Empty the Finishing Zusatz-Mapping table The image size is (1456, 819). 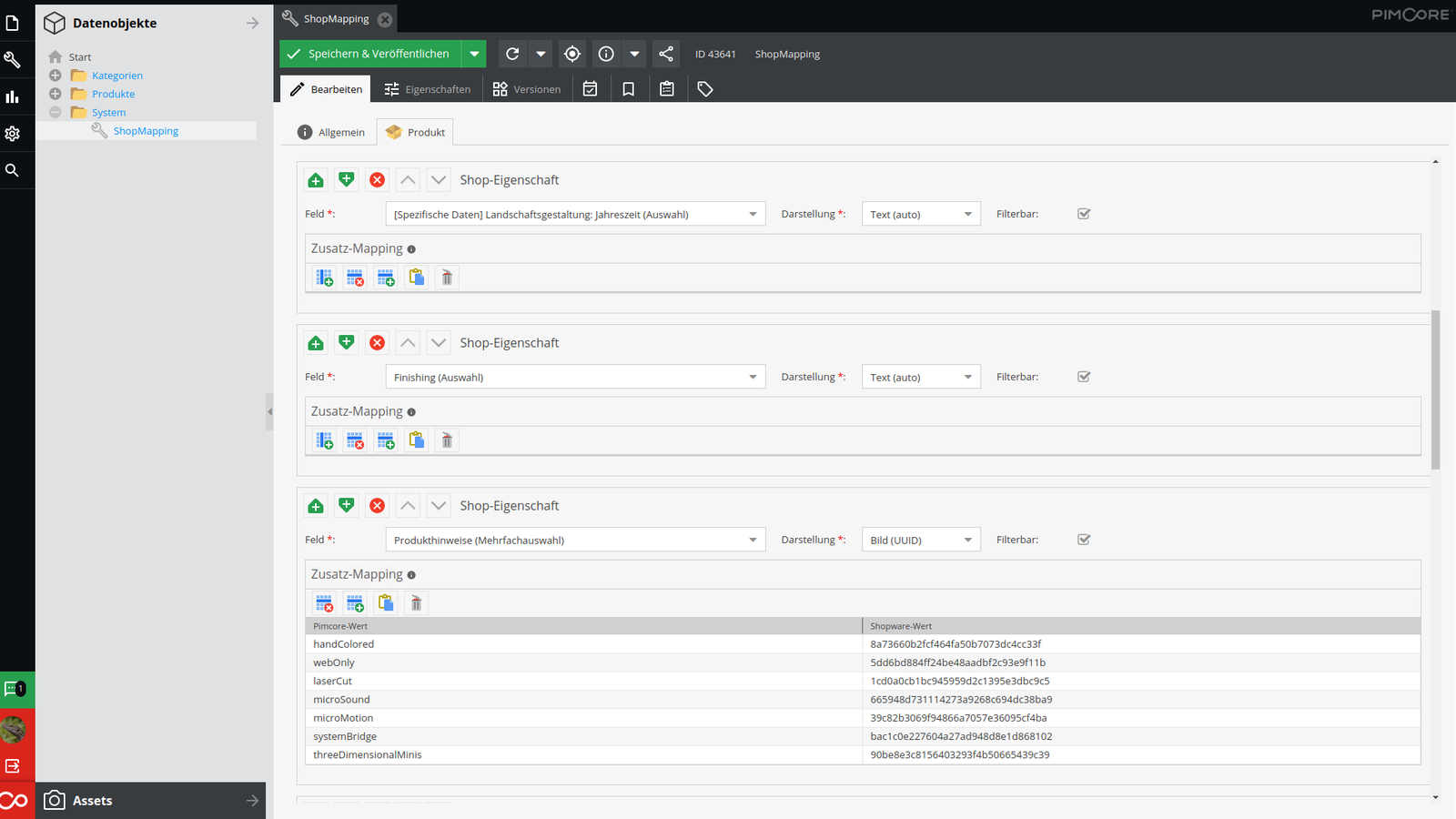click(447, 440)
